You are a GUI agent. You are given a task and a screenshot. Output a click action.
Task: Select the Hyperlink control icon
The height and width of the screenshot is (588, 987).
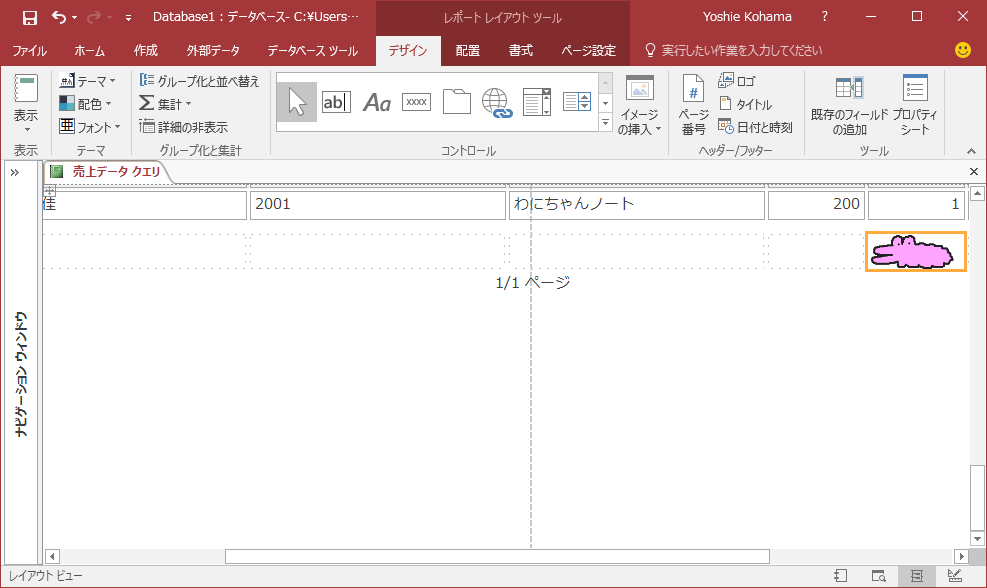coord(497,102)
